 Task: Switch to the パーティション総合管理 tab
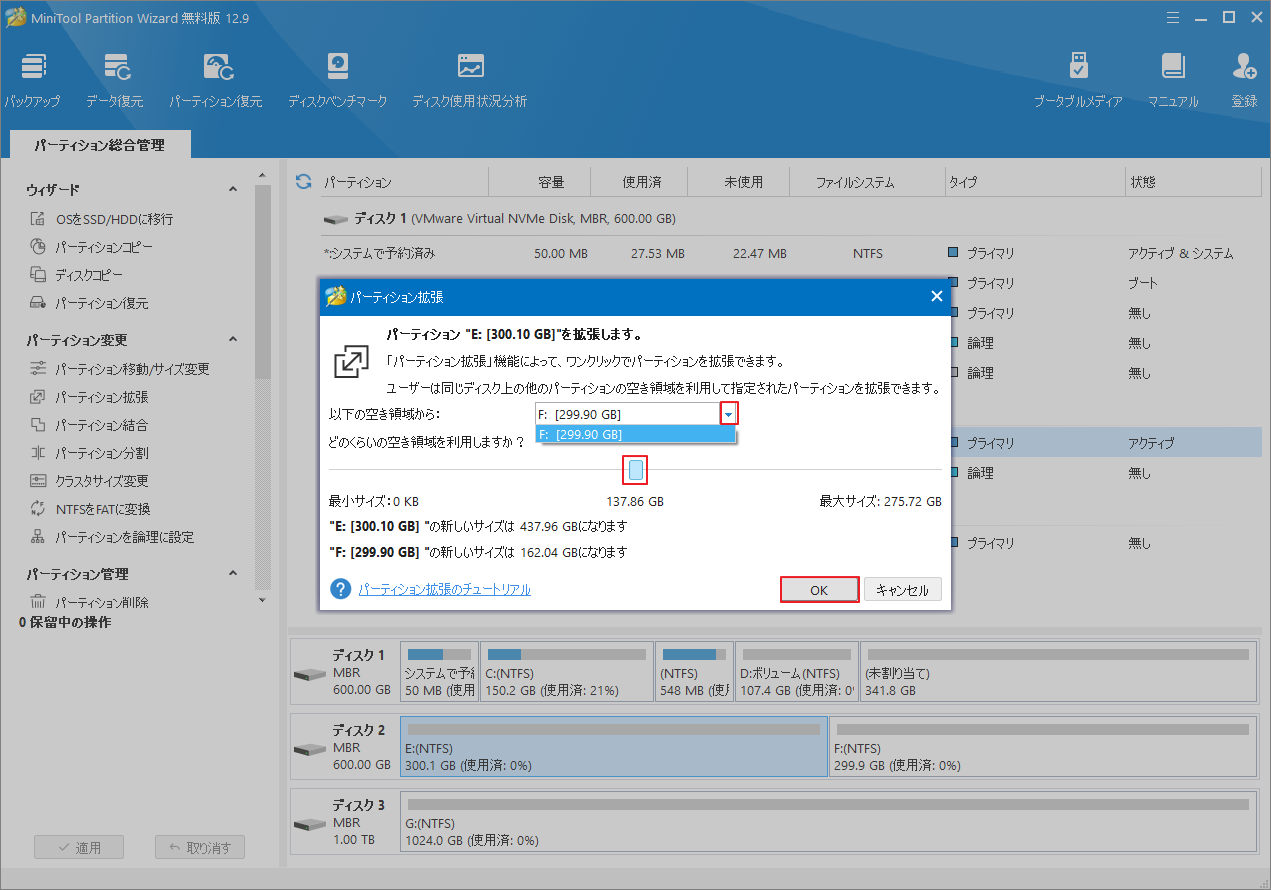click(99, 145)
